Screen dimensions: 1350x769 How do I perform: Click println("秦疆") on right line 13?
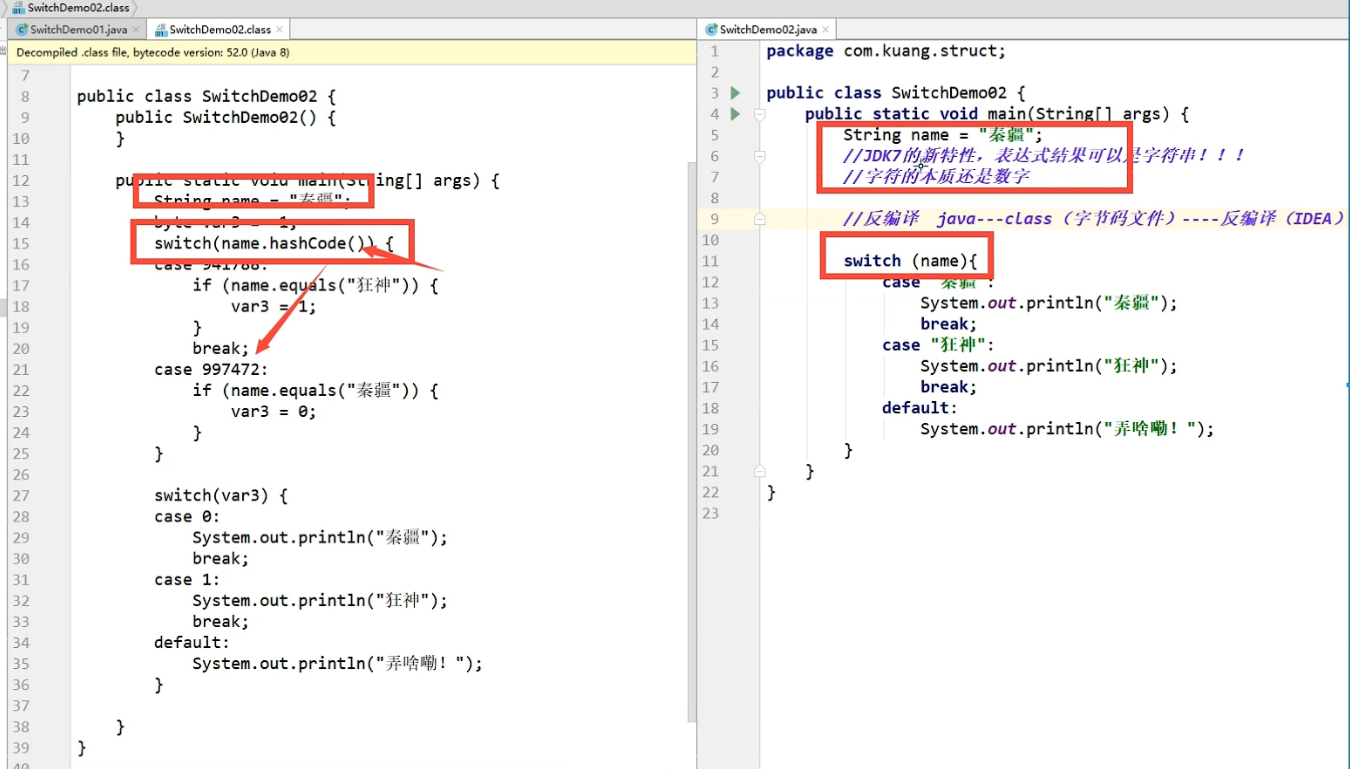1049,303
